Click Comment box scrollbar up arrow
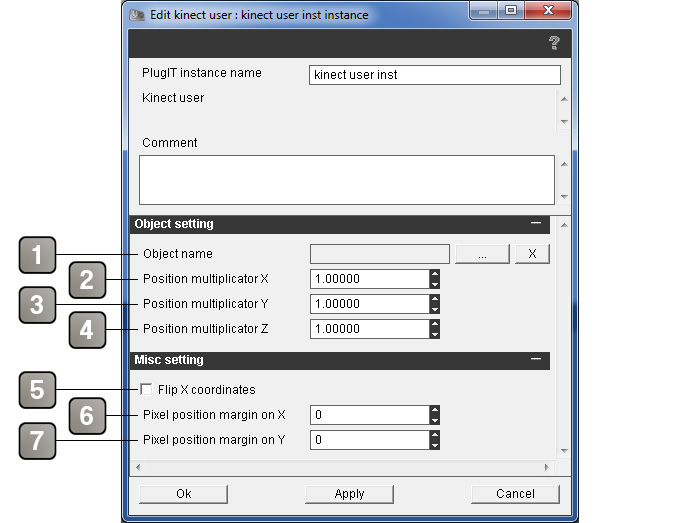This screenshot has height=523, width=700. point(564,164)
